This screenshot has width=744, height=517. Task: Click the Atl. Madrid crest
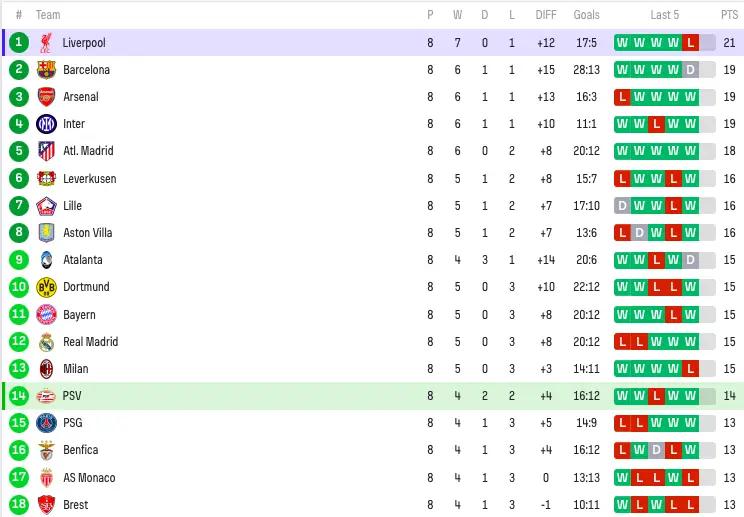pos(46,151)
